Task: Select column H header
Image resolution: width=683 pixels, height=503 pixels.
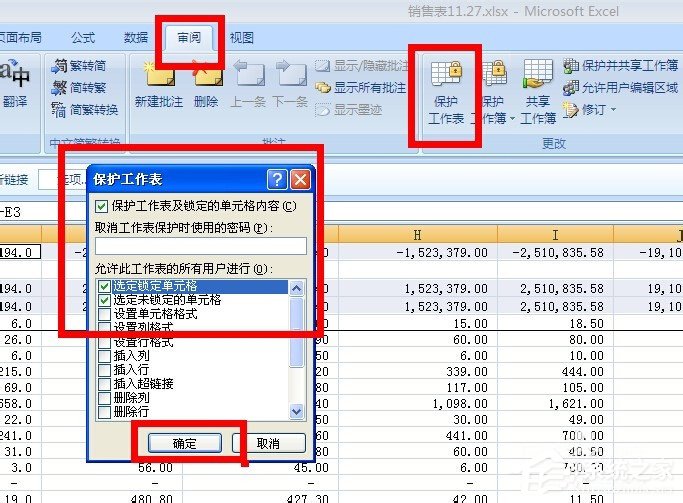Action: click(x=418, y=235)
